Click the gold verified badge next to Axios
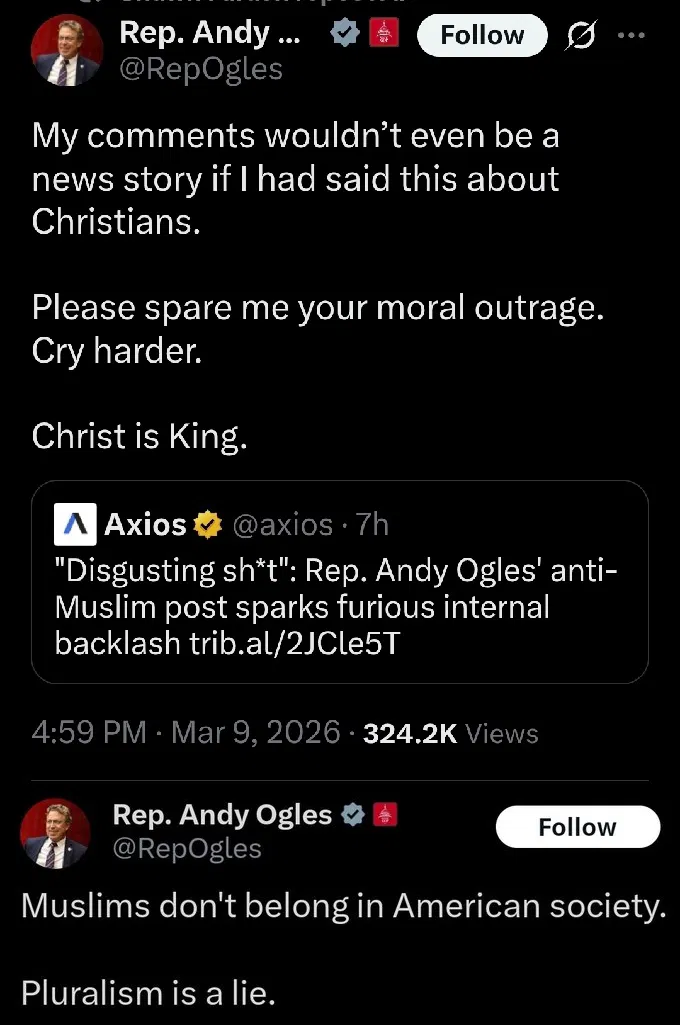Image resolution: width=680 pixels, height=1025 pixels. pos(207,524)
